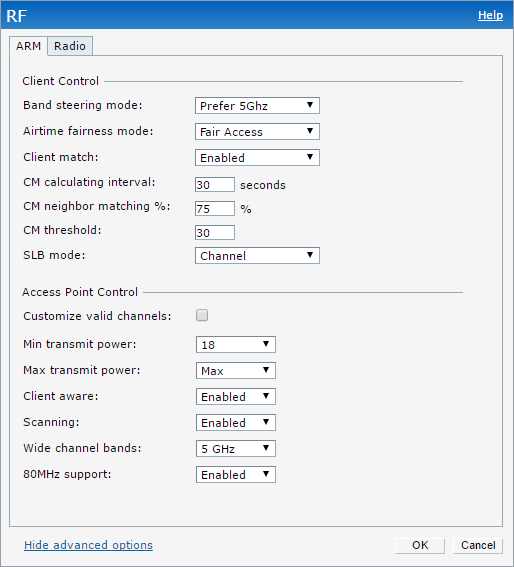Expand the Max transmit power dropdown
This screenshot has height=567, width=514.
point(236,371)
